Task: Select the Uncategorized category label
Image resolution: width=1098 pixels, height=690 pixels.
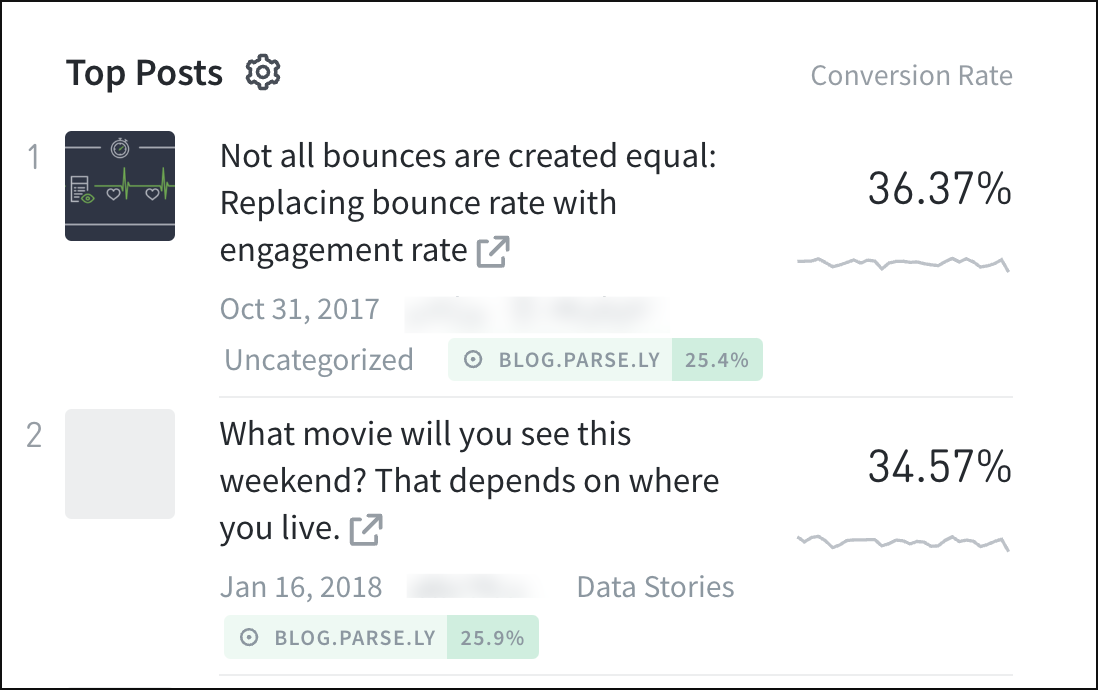Action: 318,359
